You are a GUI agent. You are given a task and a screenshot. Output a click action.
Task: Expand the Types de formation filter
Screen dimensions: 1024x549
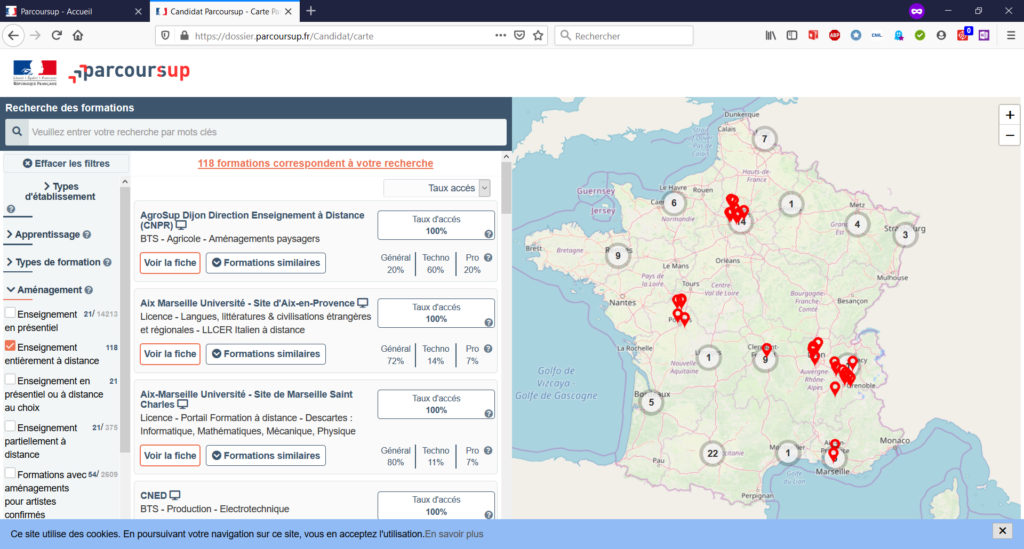(x=53, y=262)
